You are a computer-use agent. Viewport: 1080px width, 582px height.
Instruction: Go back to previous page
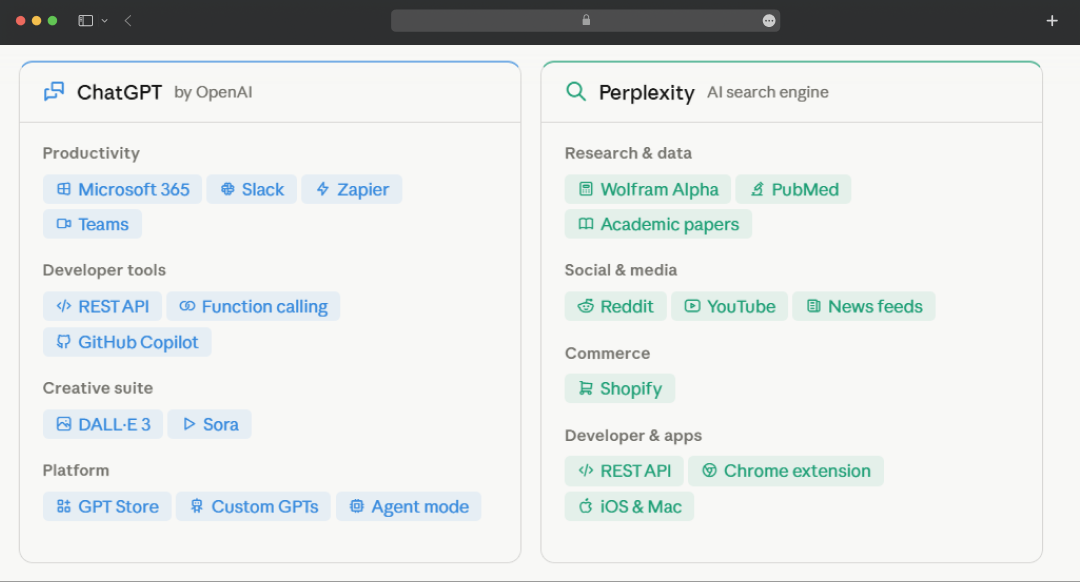128,21
